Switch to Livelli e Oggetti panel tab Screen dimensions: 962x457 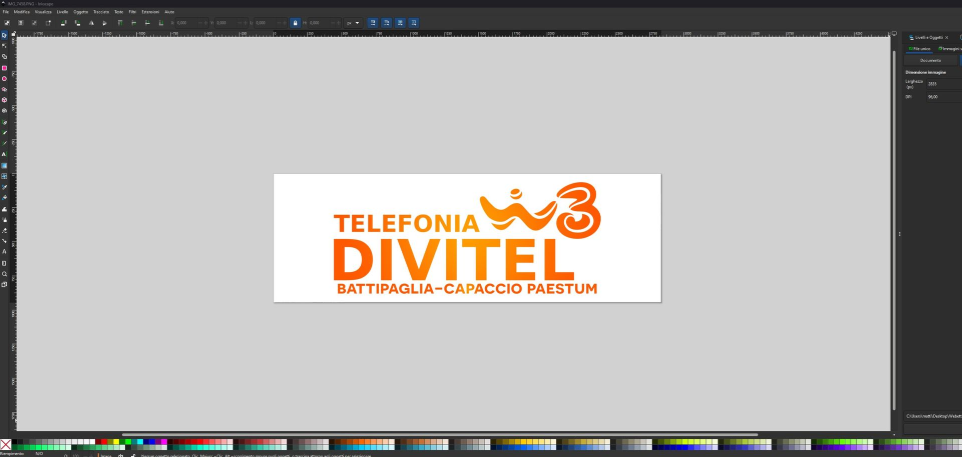coord(928,37)
